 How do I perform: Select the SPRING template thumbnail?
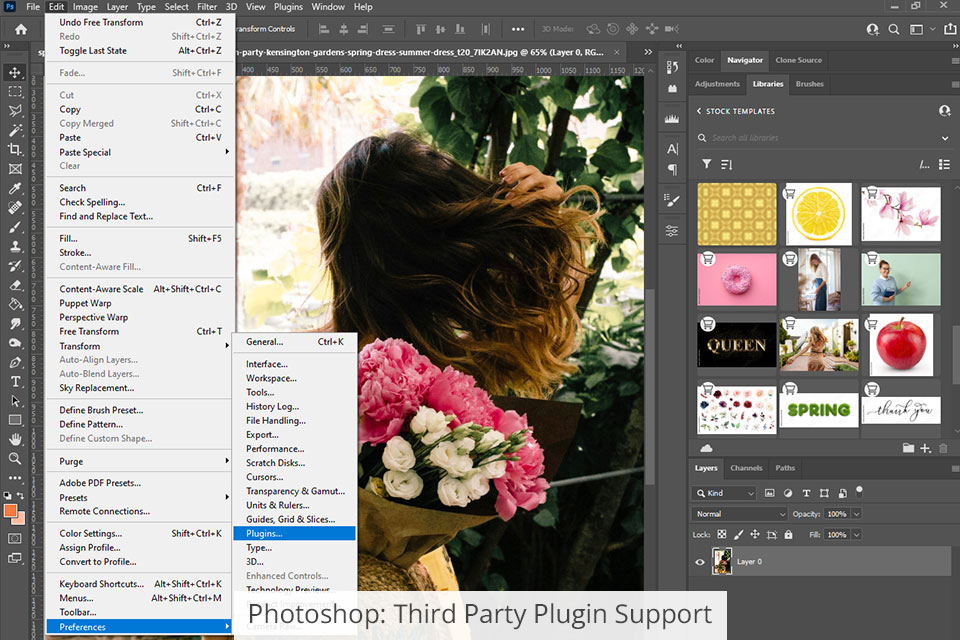pos(819,410)
